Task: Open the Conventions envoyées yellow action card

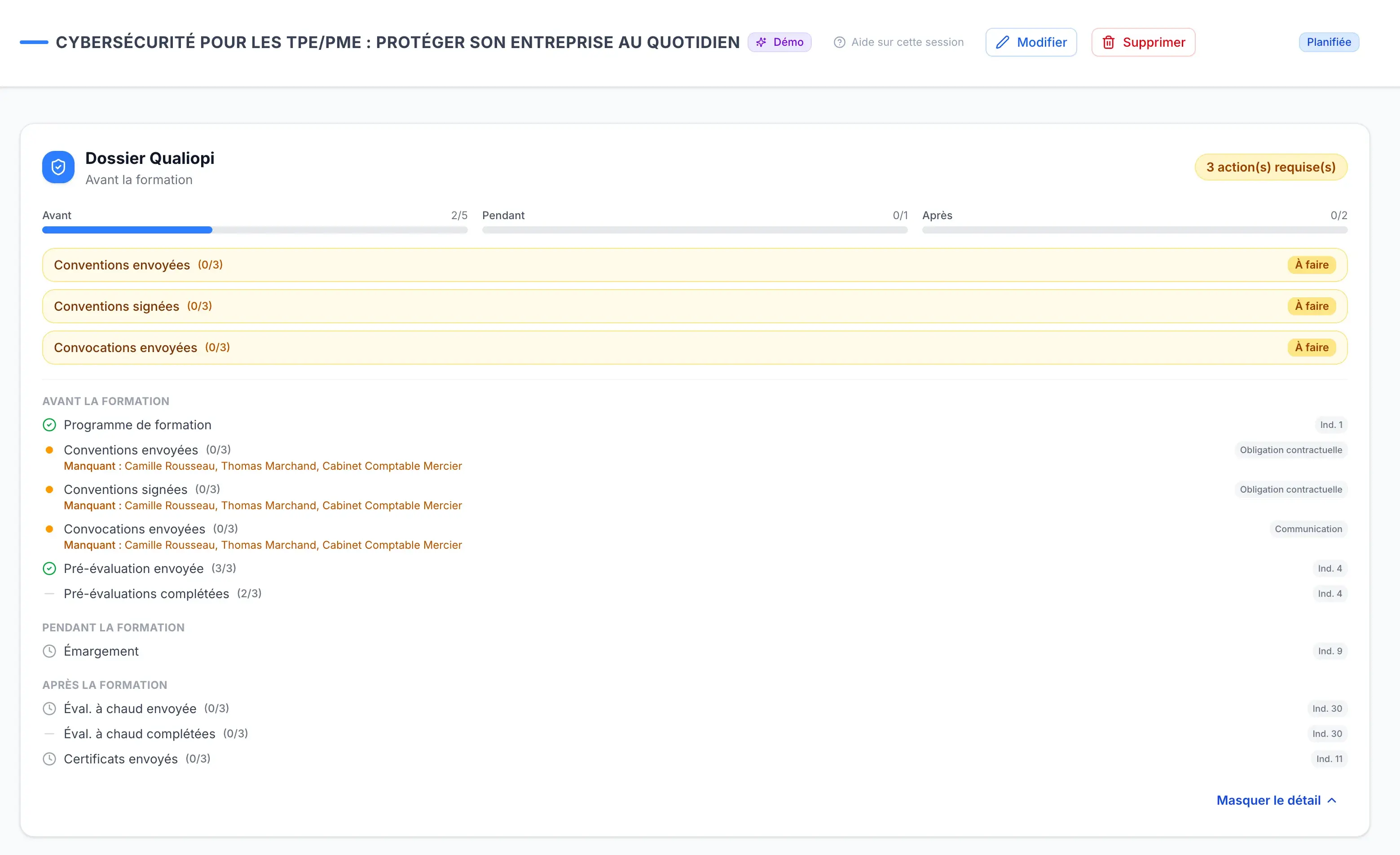Action: (694, 265)
